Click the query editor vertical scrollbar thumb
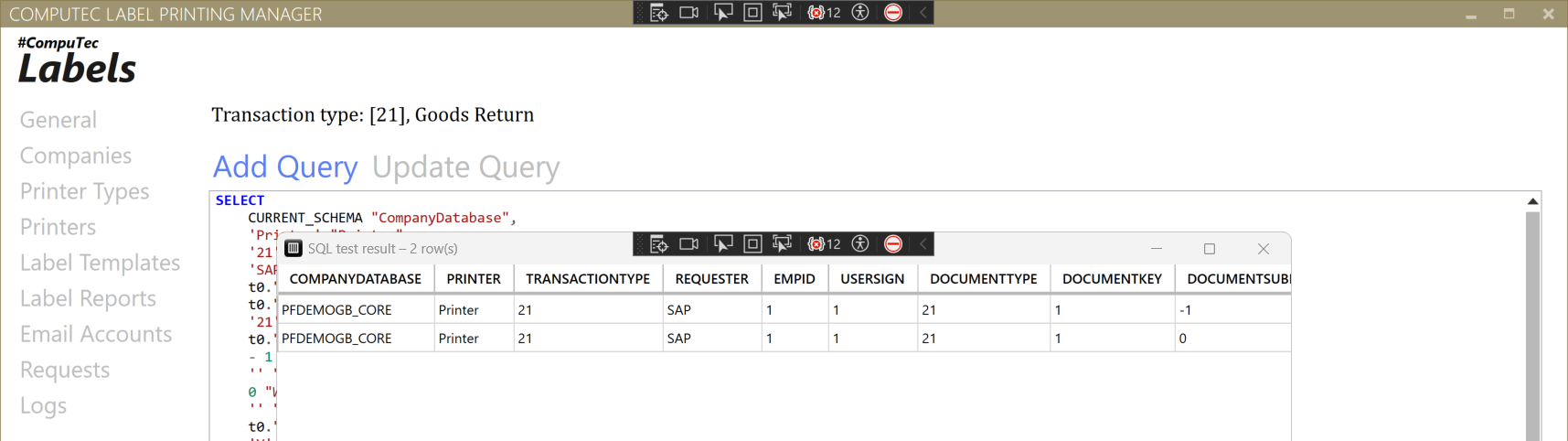Viewport: 1568px width, 441px height. click(1532, 326)
